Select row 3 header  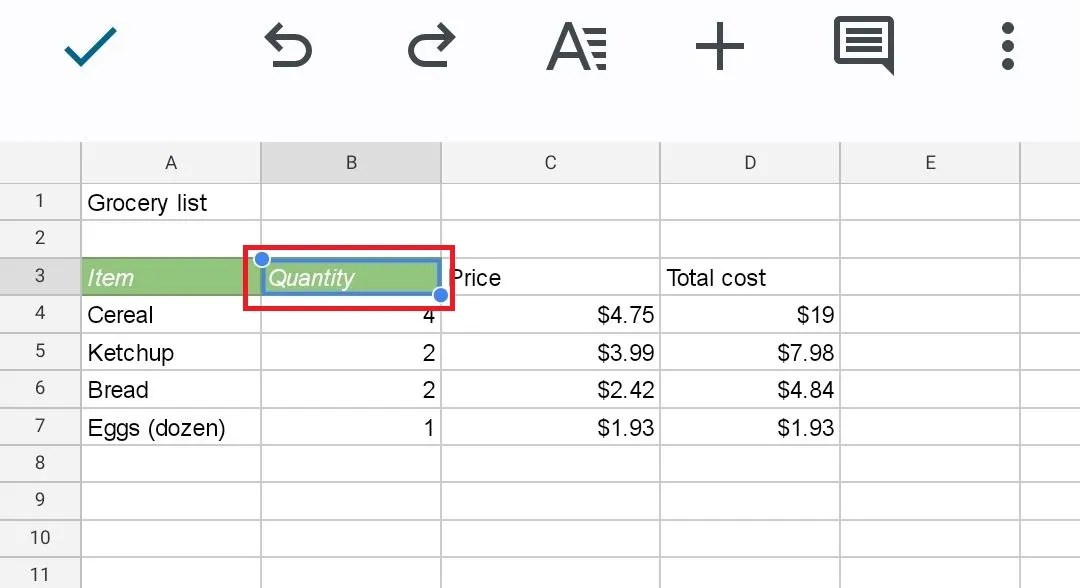pos(39,277)
